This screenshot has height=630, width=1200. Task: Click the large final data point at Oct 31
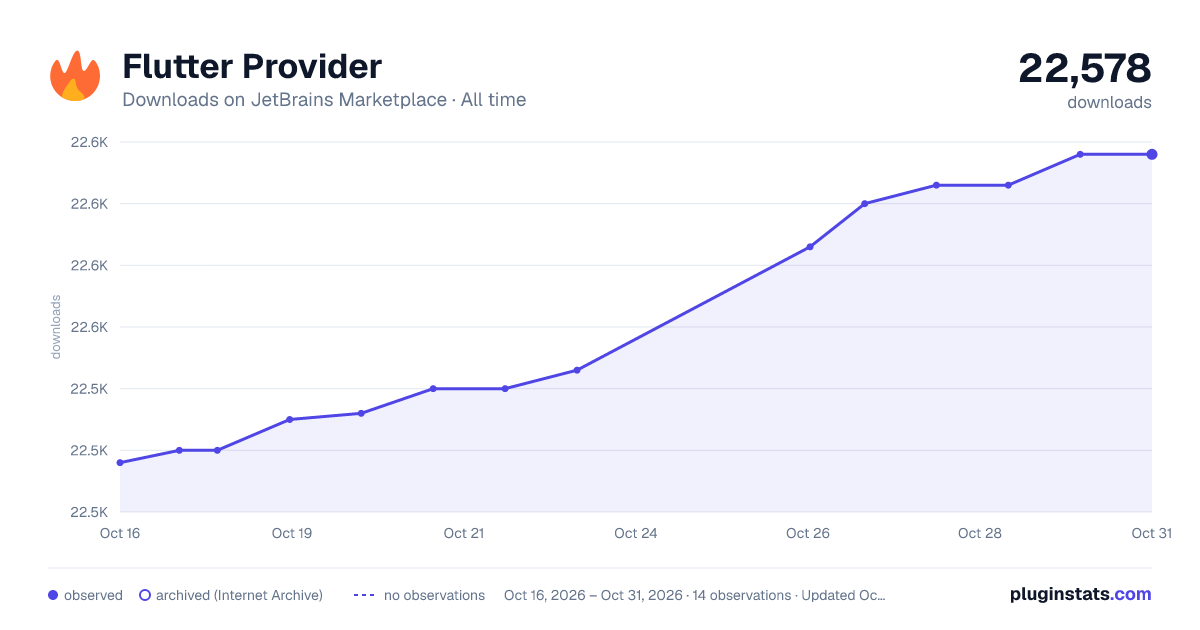point(1152,154)
